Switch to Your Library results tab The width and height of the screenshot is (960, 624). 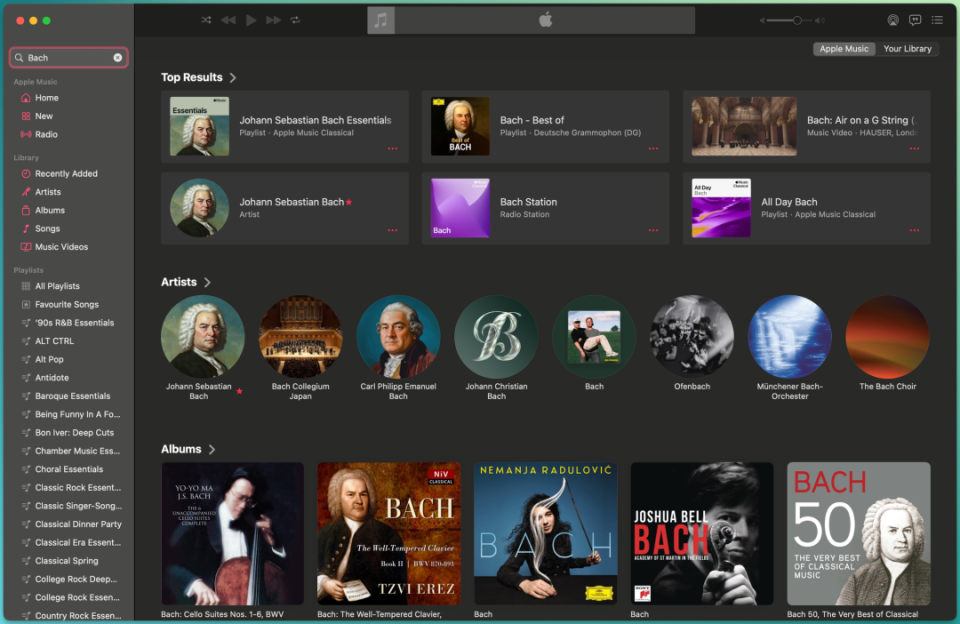[x=907, y=49]
